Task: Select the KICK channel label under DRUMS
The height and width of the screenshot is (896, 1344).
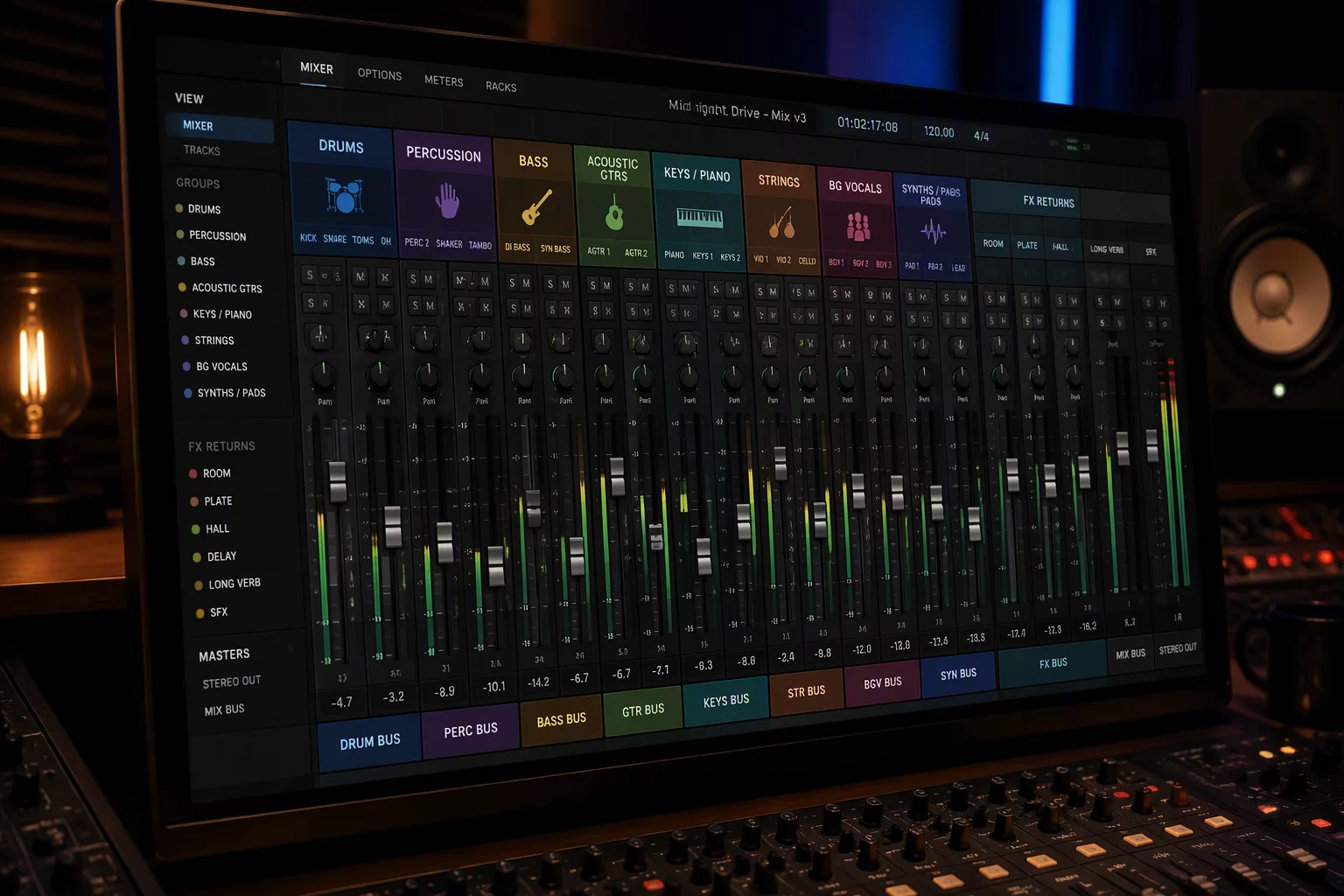Action: pos(308,238)
